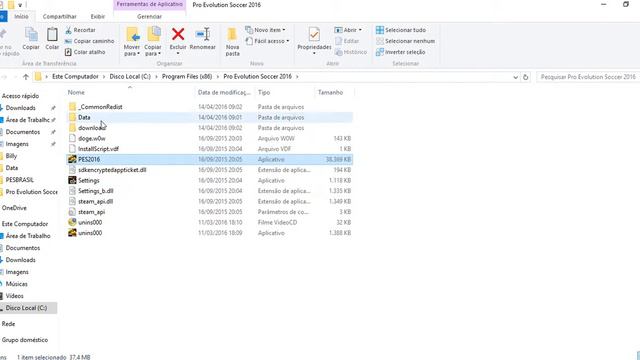This screenshot has height=360, width=640.
Task: Click Pro Evolution Soccer 2016 breadcrumb
Action: (x=258, y=77)
